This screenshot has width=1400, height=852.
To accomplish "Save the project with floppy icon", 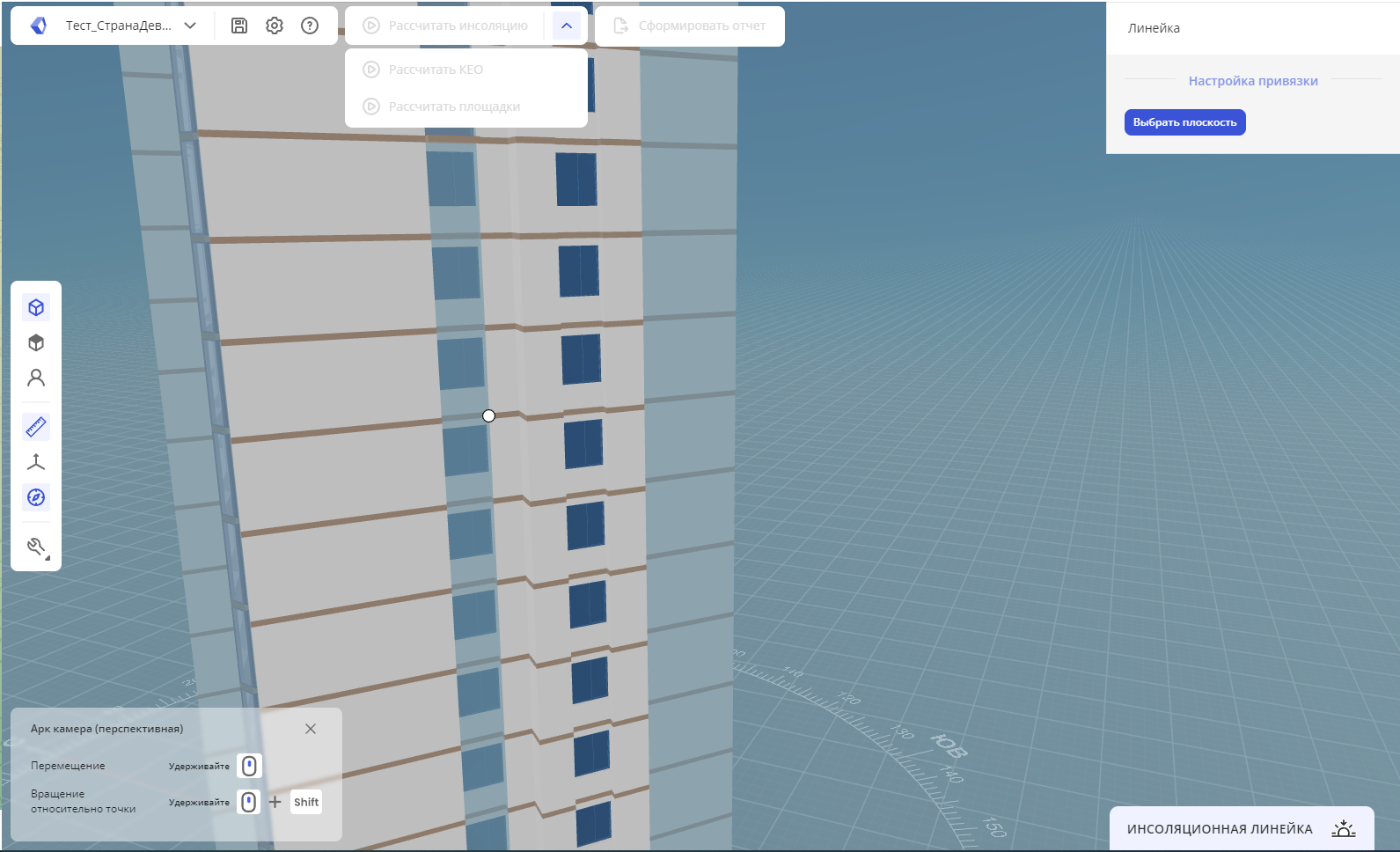I will pyautogui.click(x=239, y=26).
